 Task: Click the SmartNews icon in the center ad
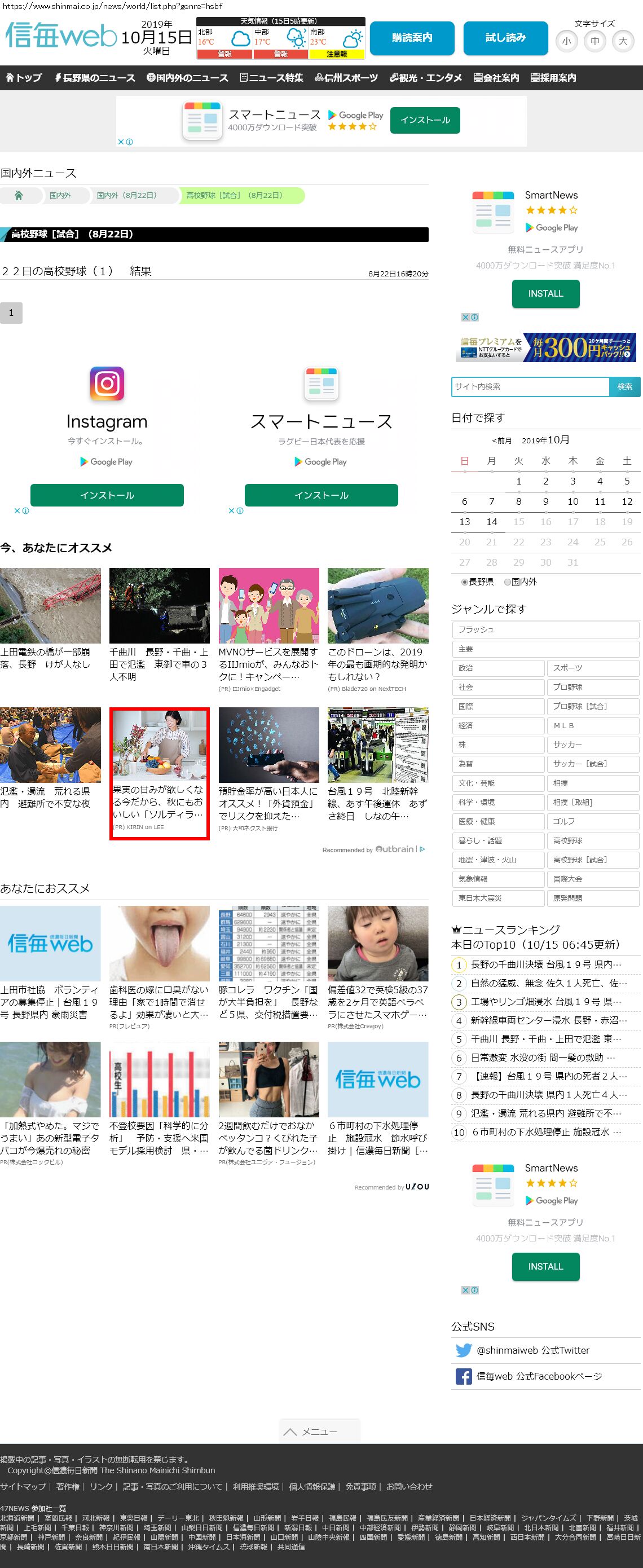(321, 384)
